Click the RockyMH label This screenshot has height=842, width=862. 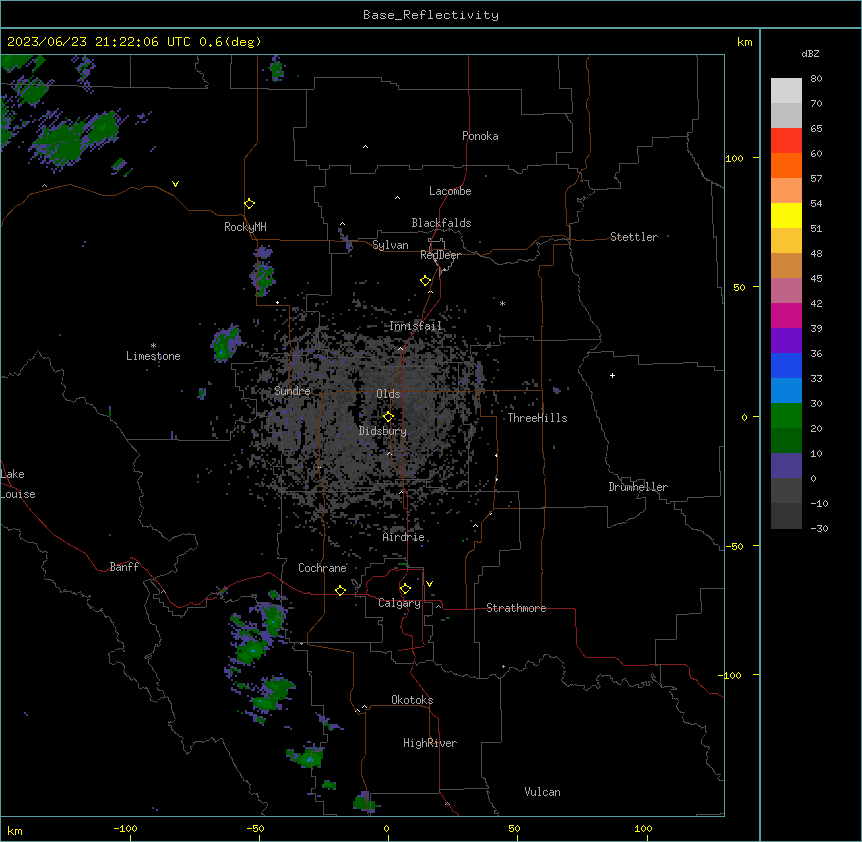tap(245, 227)
